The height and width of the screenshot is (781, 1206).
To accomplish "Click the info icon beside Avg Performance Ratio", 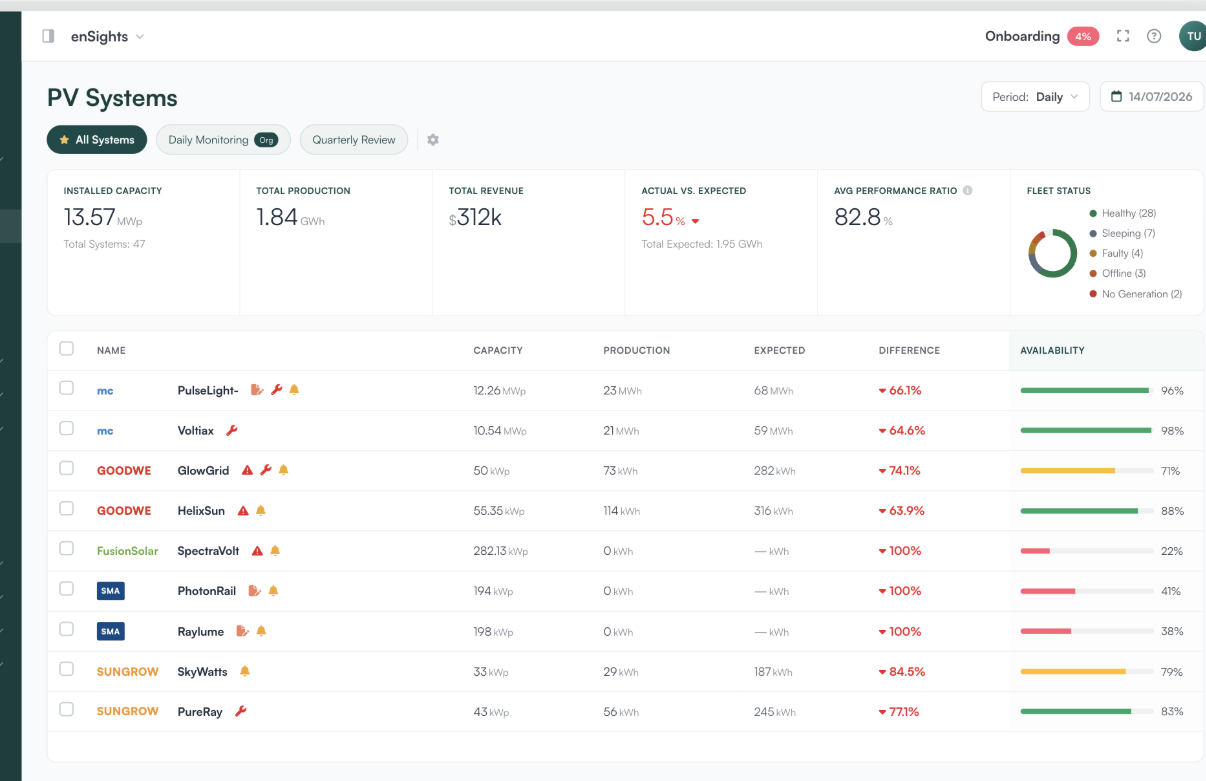I will click(x=968, y=190).
